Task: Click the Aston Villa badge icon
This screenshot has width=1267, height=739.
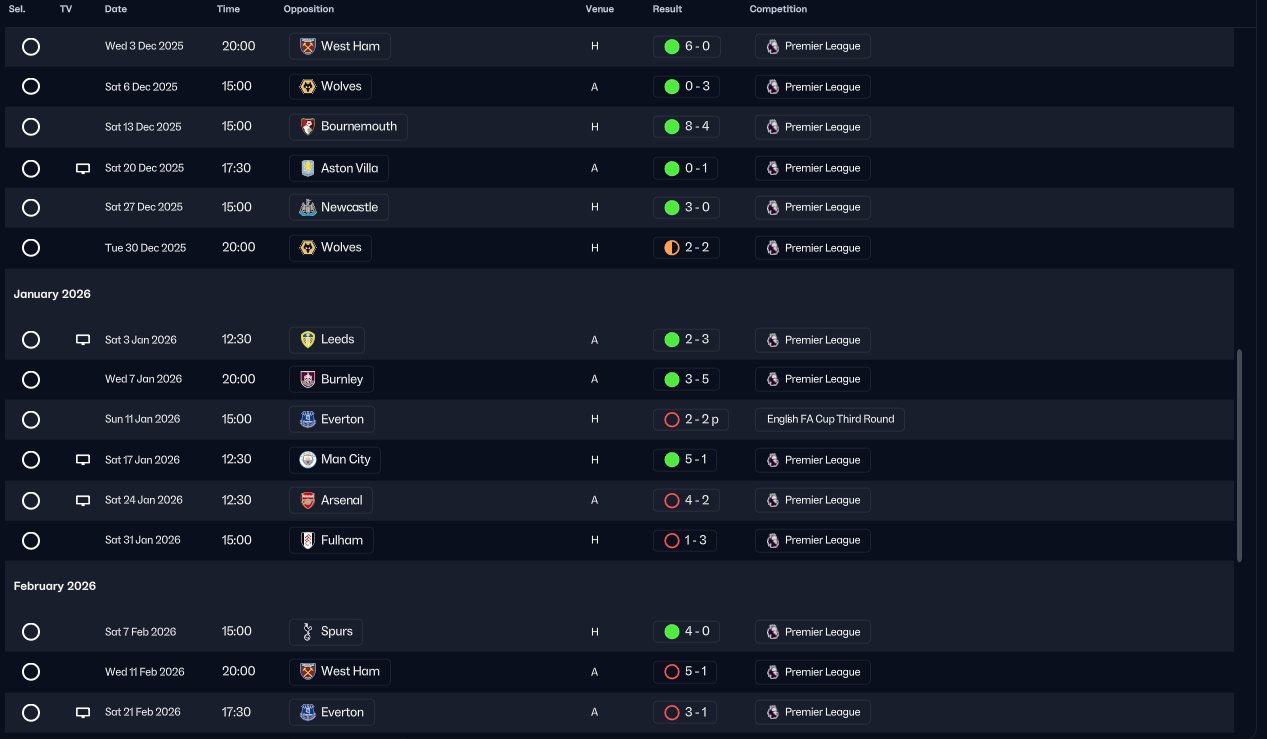Action: 308,168
